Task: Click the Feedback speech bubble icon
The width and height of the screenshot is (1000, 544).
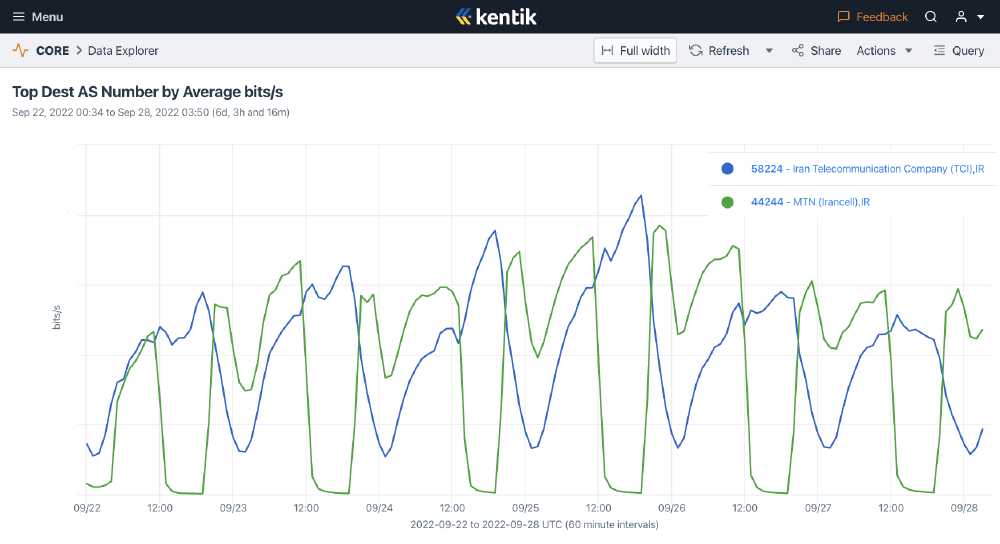Action: coord(843,17)
